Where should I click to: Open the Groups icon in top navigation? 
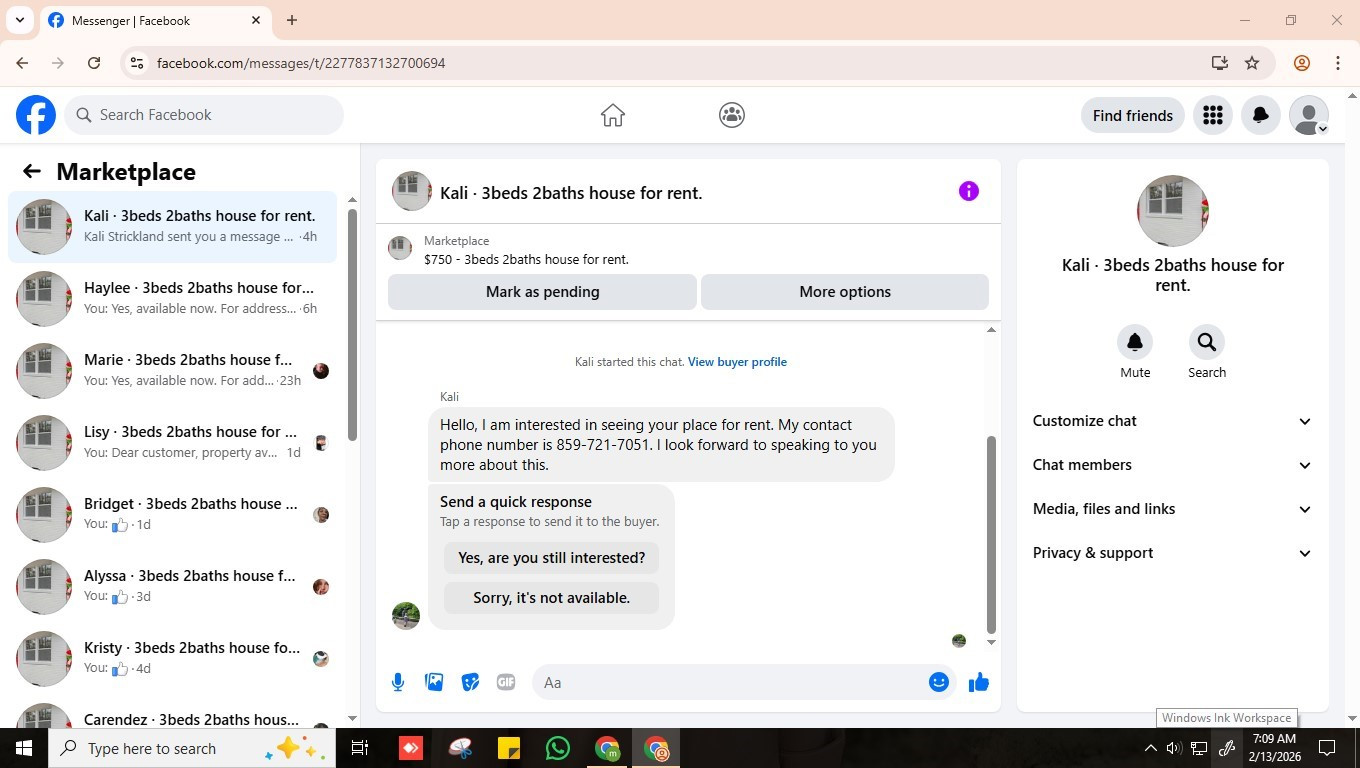tap(732, 115)
